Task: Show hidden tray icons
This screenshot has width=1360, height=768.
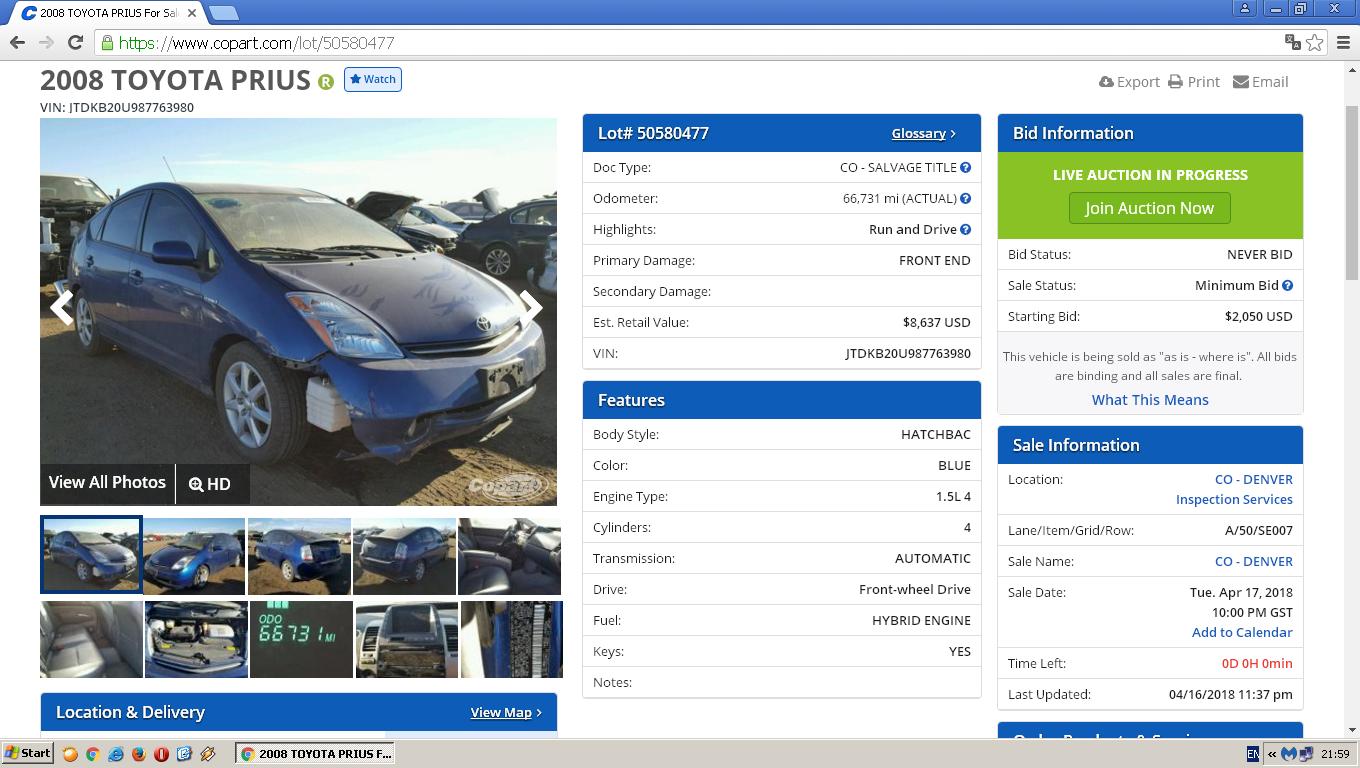Action: point(1271,754)
